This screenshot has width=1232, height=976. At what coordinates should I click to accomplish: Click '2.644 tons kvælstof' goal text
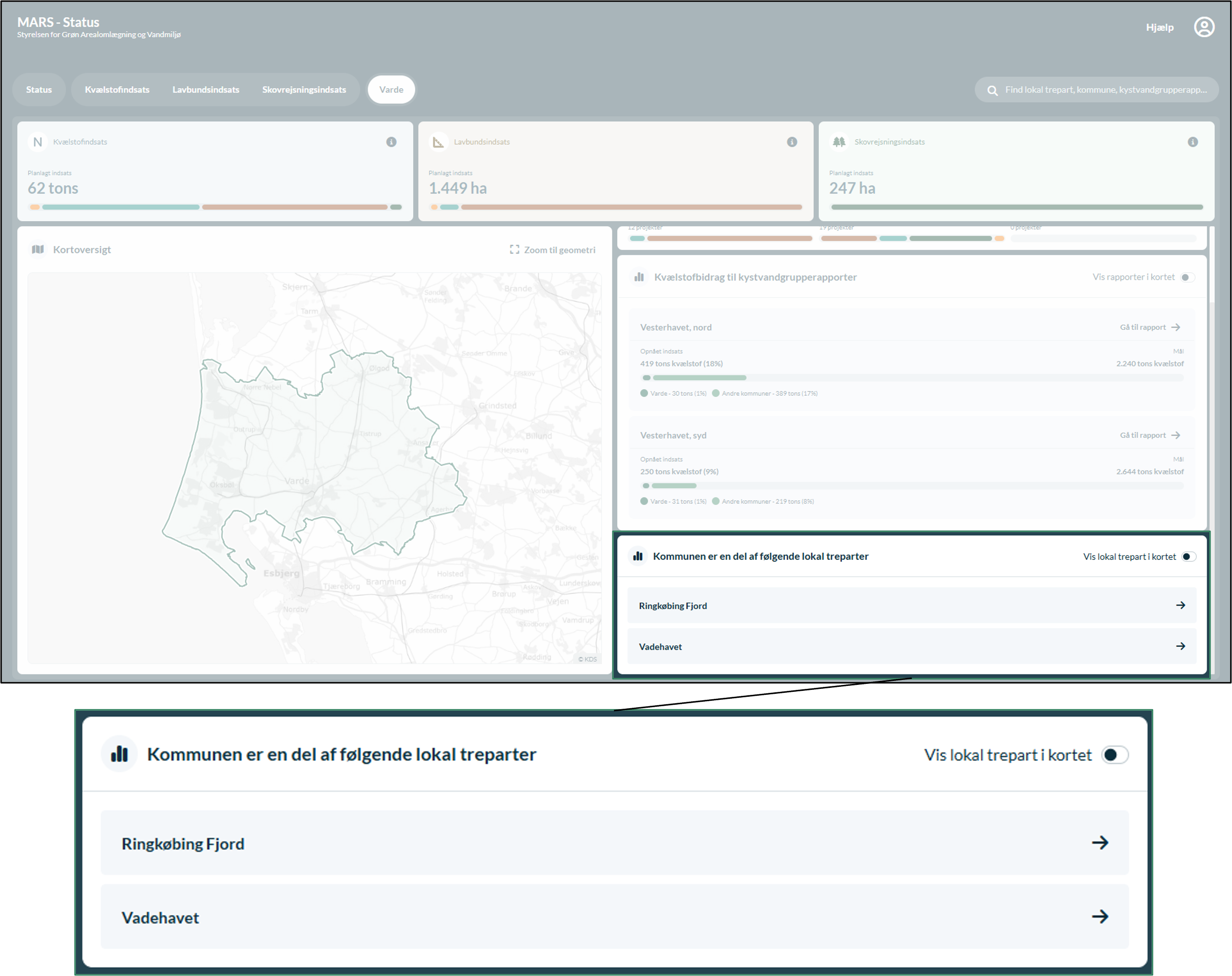pyautogui.click(x=1150, y=471)
